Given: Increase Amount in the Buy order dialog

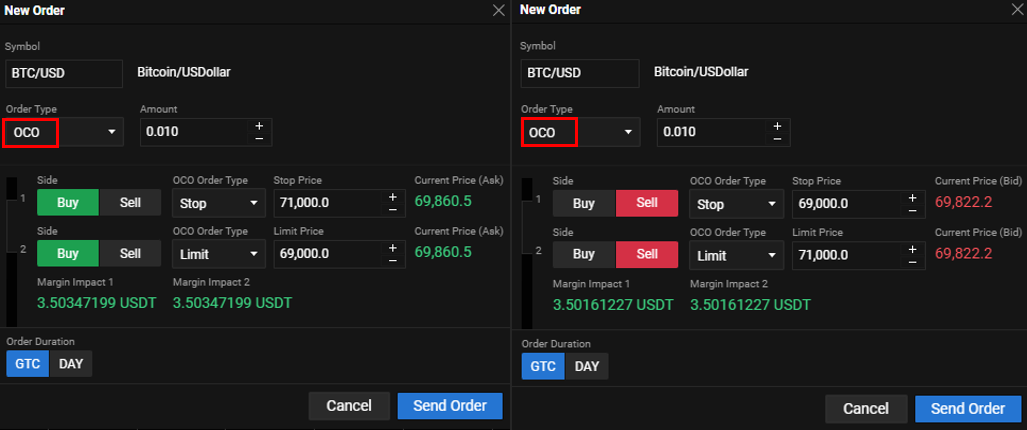Looking at the screenshot, I should [x=259, y=126].
